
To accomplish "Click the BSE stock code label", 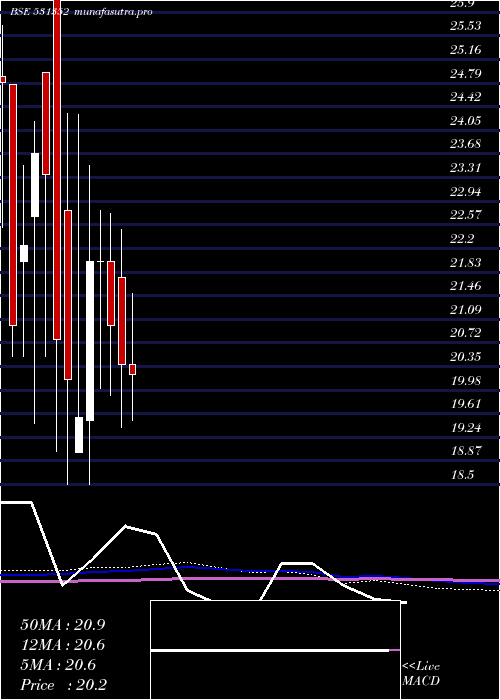I will [x=40, y=12].
